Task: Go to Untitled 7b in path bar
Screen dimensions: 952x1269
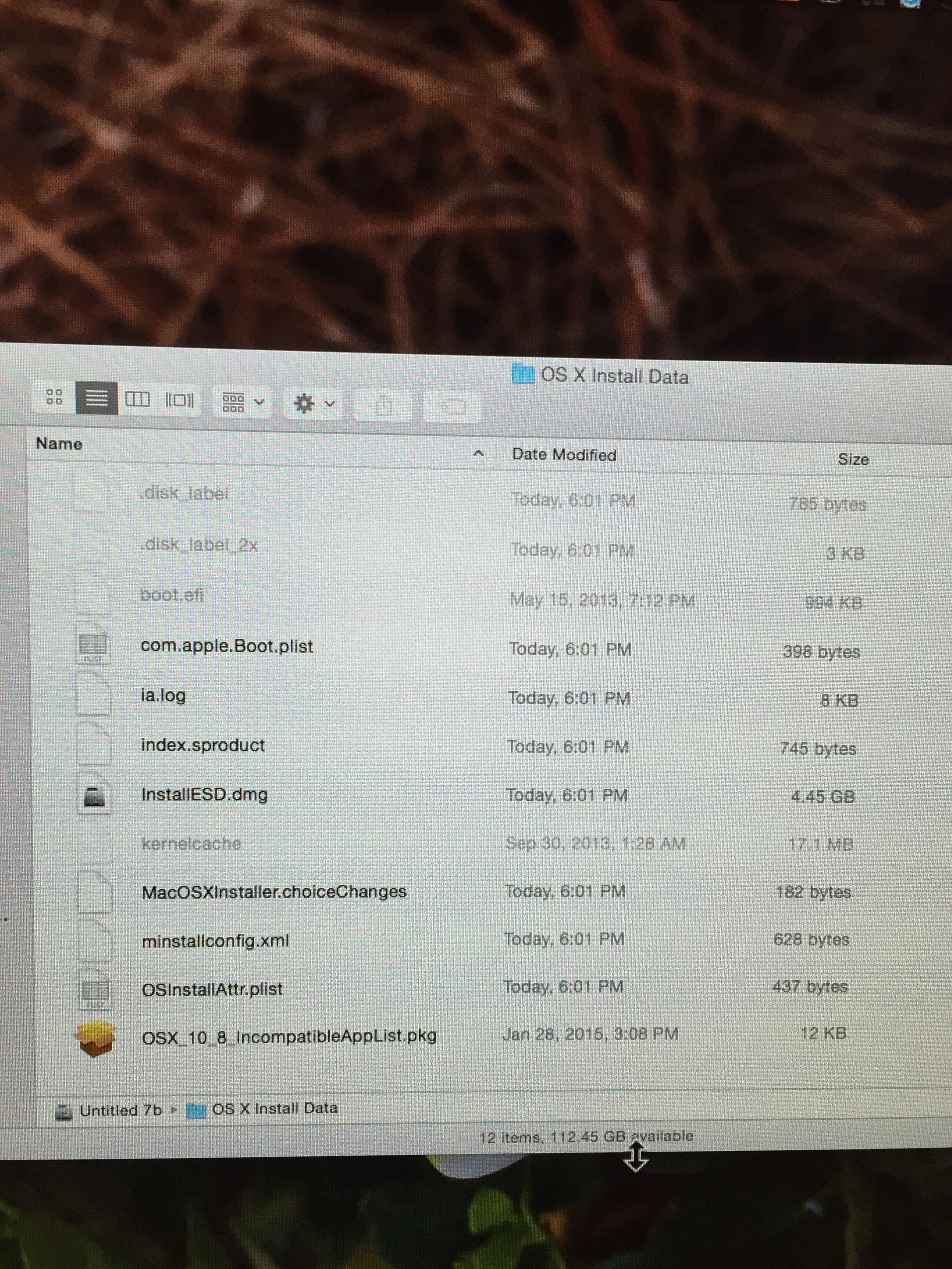Action: coord(121,1110)
